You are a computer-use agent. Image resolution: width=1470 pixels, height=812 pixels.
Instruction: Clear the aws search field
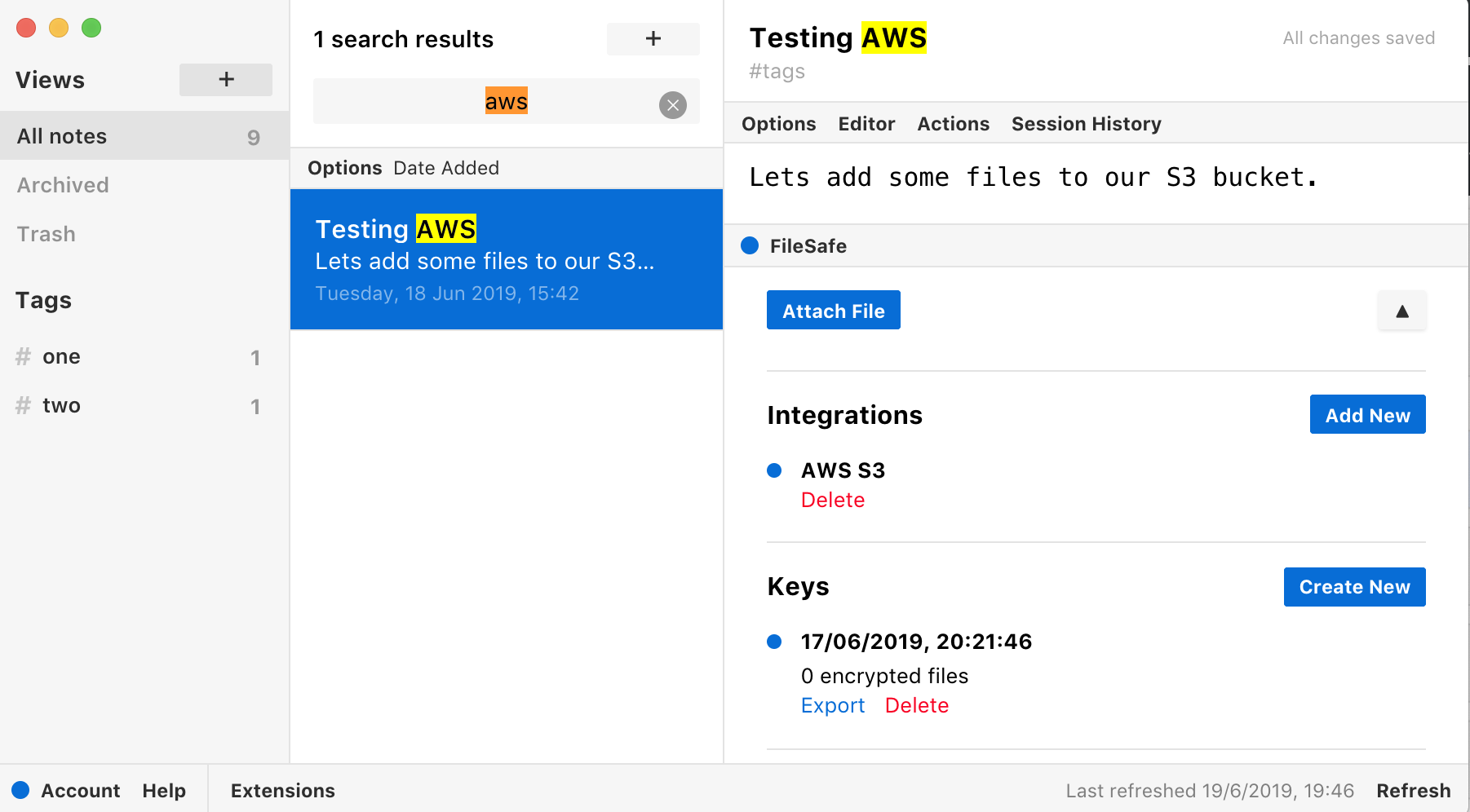[x=672, y=105]
